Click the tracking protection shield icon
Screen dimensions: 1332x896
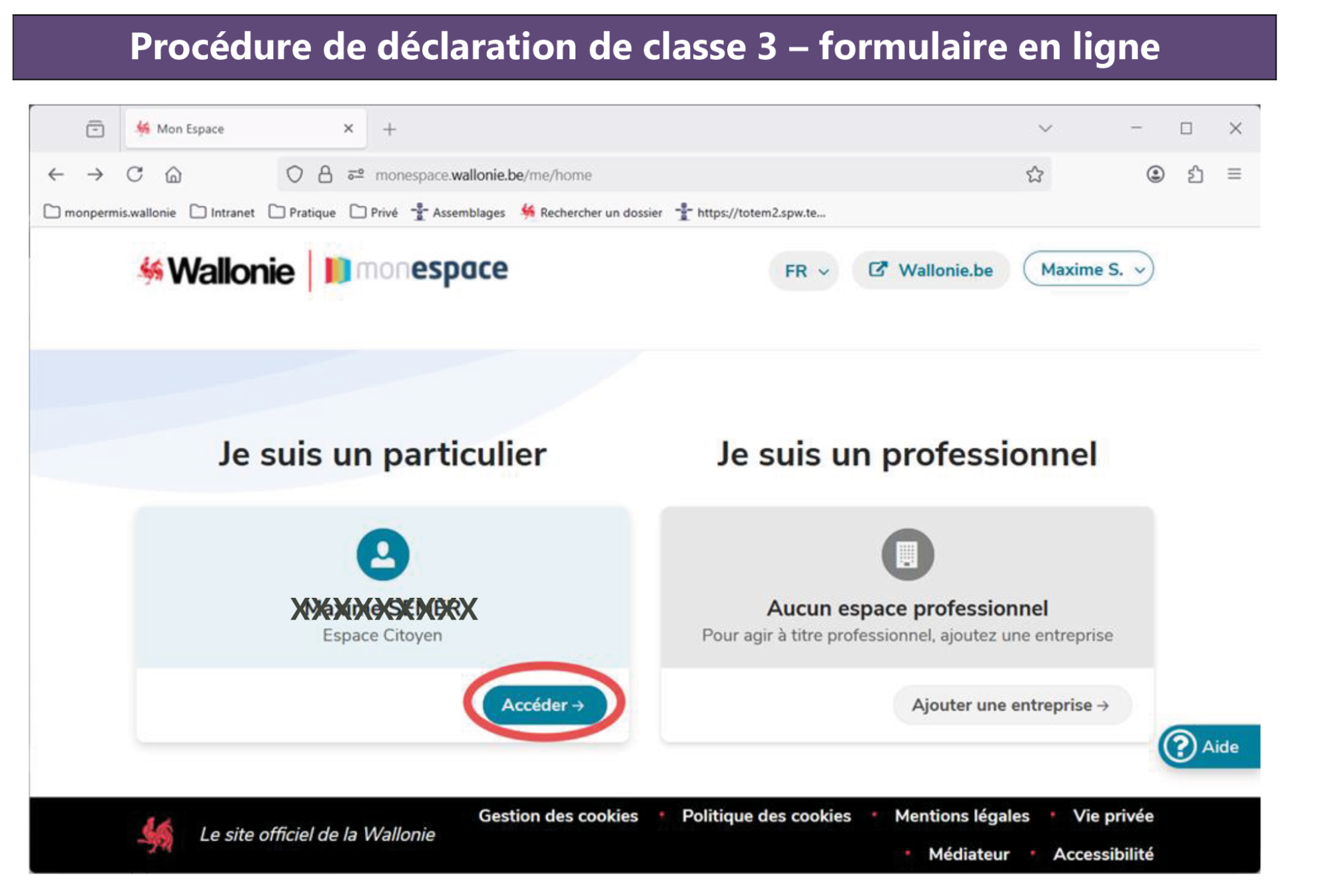[x=294, y=174]
